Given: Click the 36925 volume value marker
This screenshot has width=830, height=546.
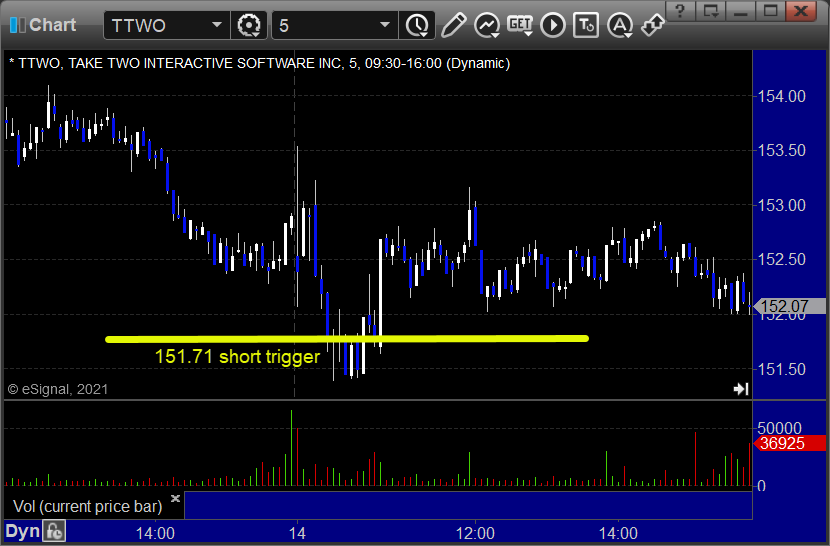Looking at the screenshot, I should coord(789,443).
